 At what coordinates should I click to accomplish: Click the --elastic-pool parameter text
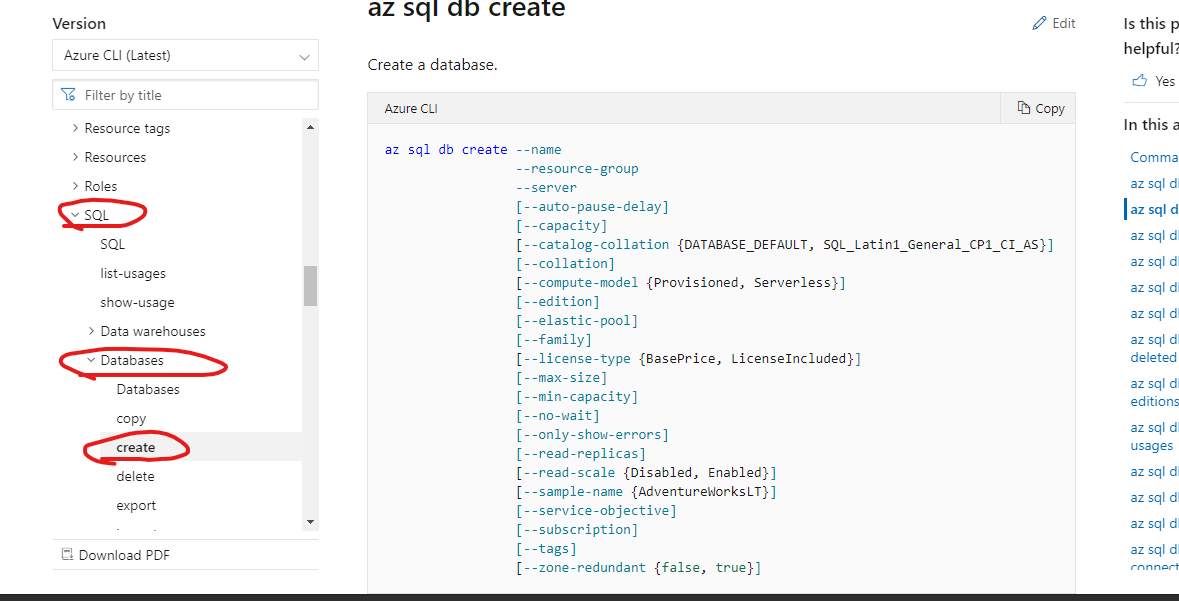pos(577,320)
